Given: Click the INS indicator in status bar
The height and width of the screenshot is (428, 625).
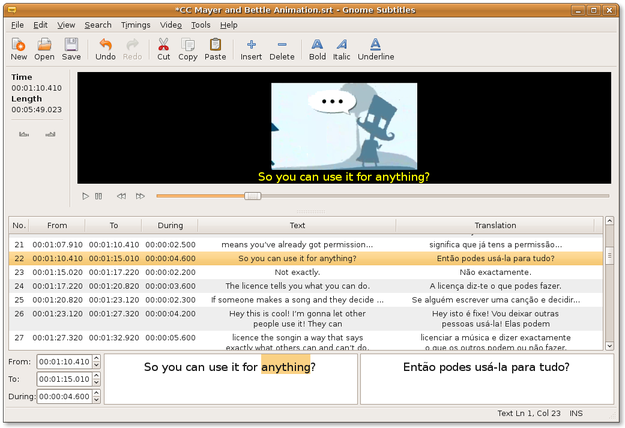Looking at the screenshot, I should (x=576, y=413).
